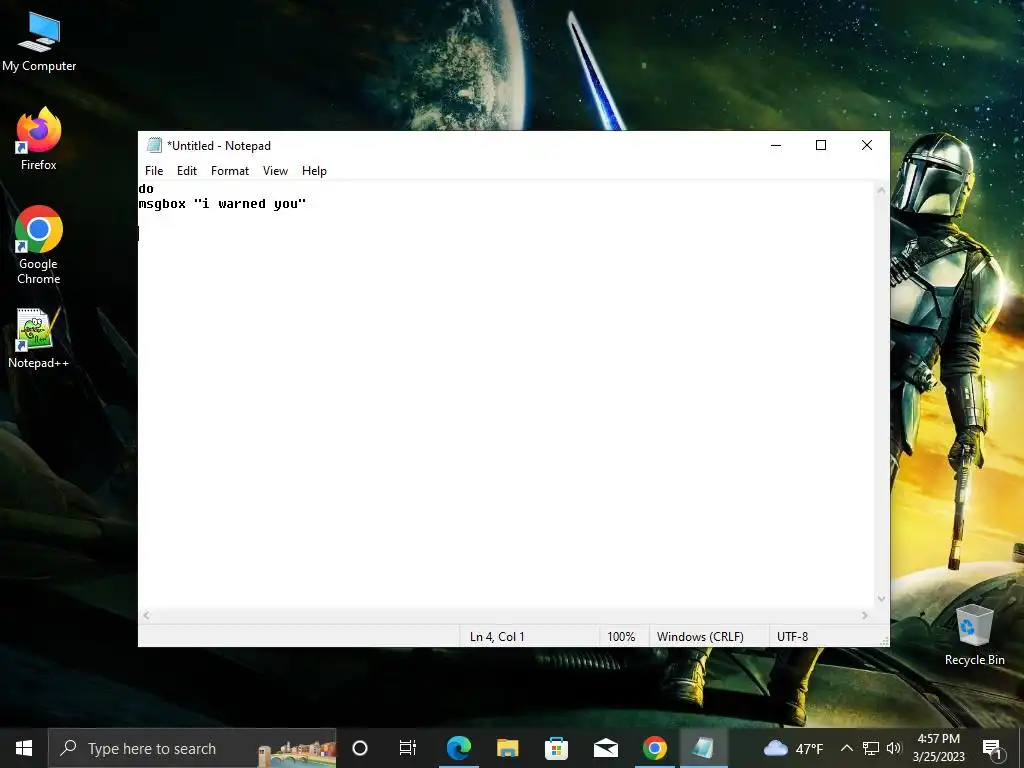Open Cortana from the taskbar
1024x768 pixels.
tap(360, 748)
